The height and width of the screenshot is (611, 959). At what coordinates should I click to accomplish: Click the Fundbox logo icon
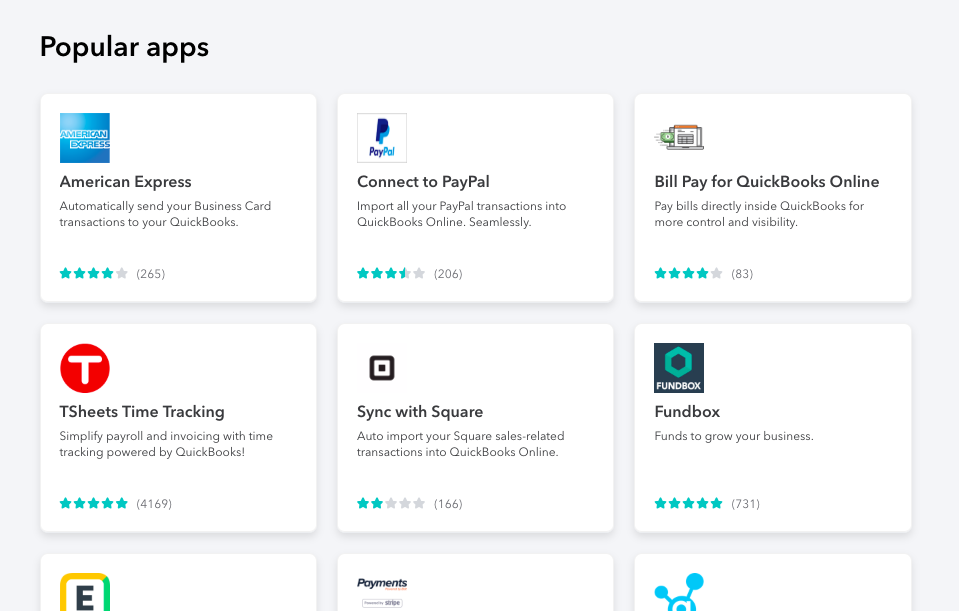click(679, 368)
